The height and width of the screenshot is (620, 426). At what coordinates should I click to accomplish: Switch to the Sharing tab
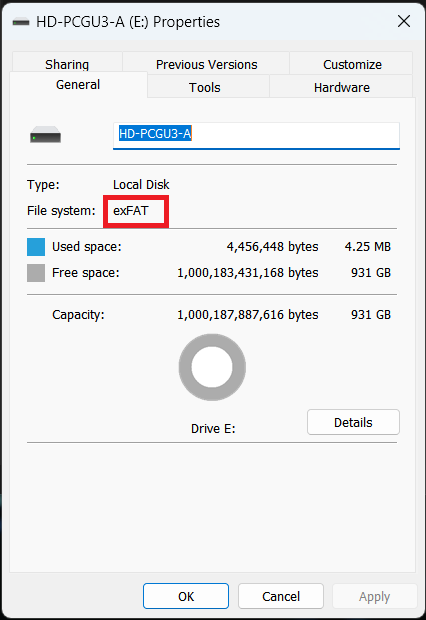point(67,64)
